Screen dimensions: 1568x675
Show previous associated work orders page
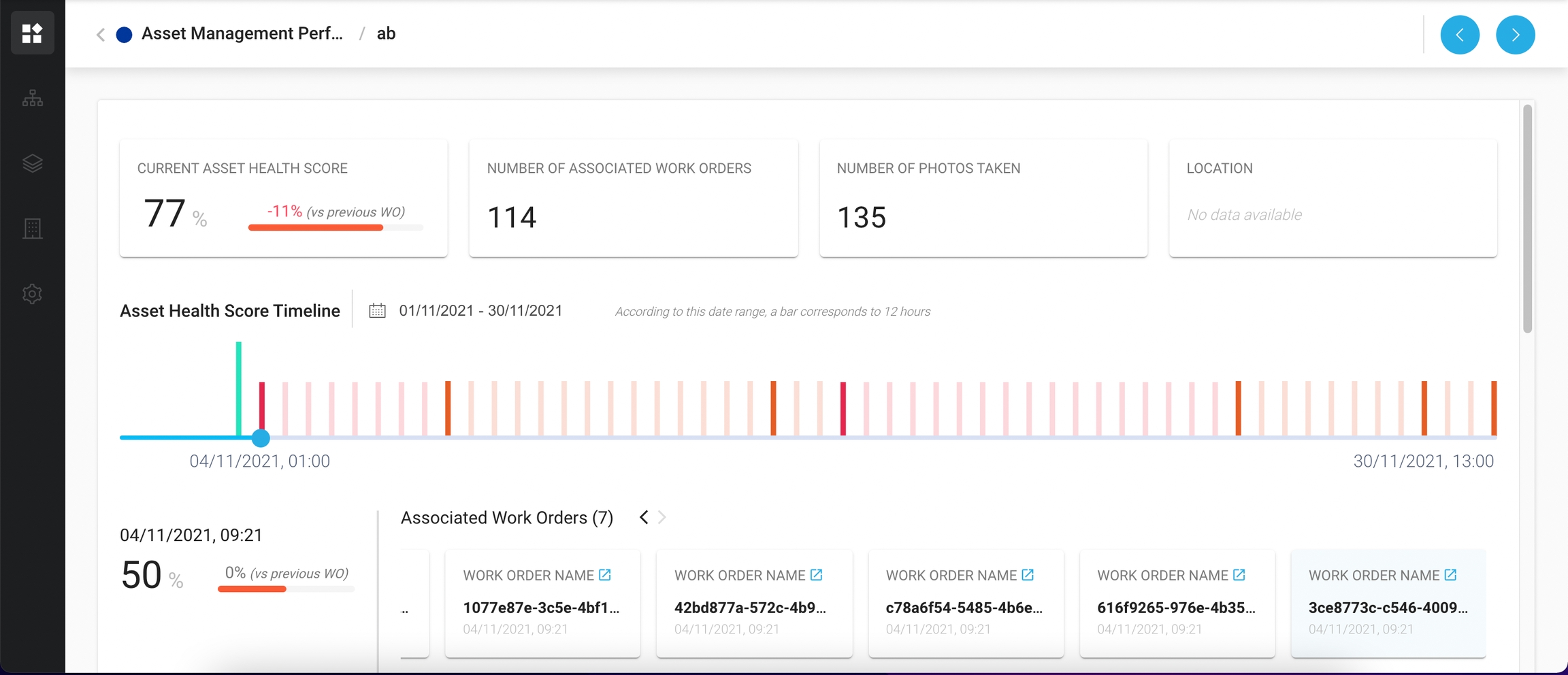tap(644, 518)
